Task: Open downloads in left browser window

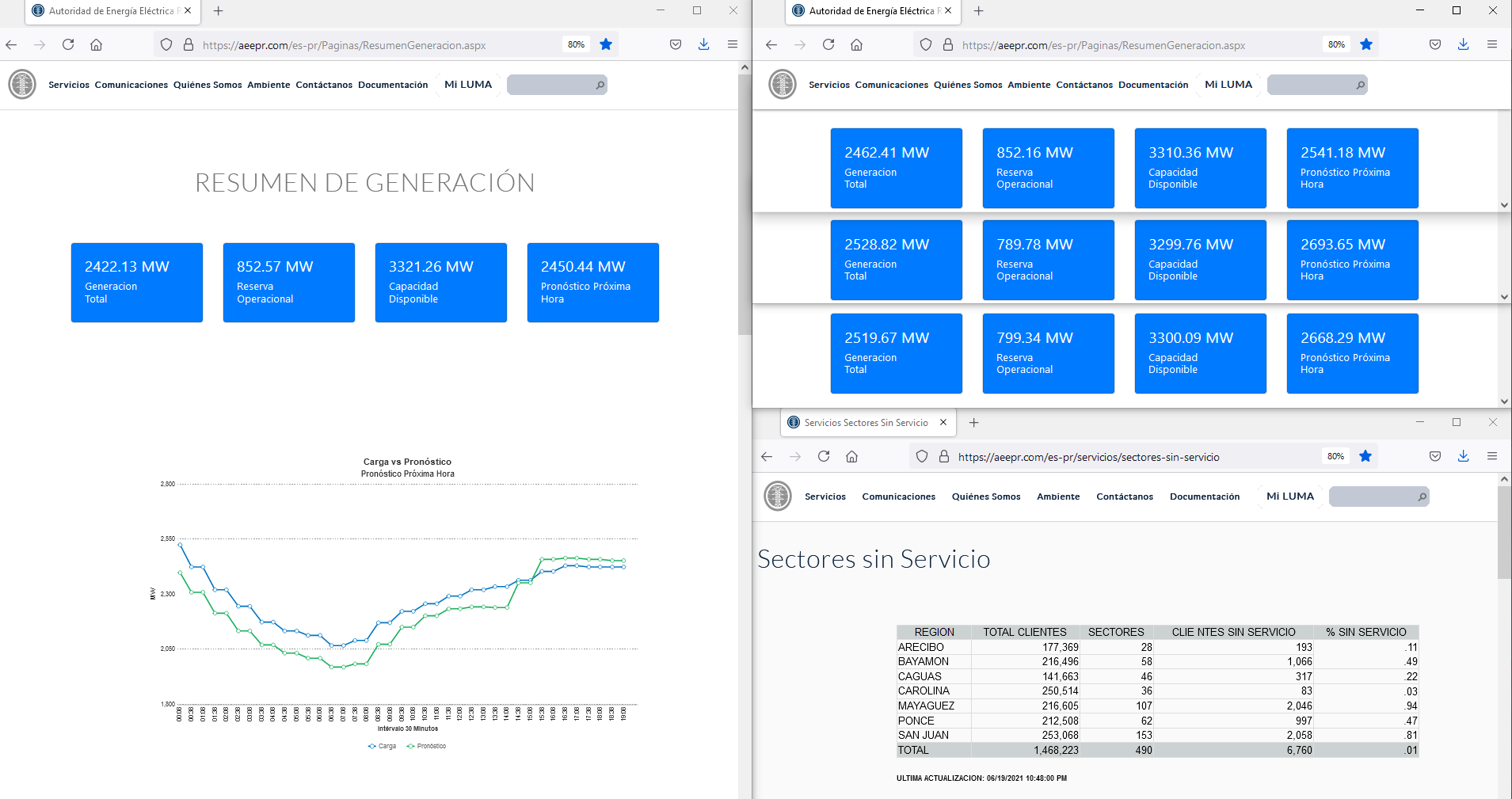Action: pyautogui.click(x=703, y=44)
